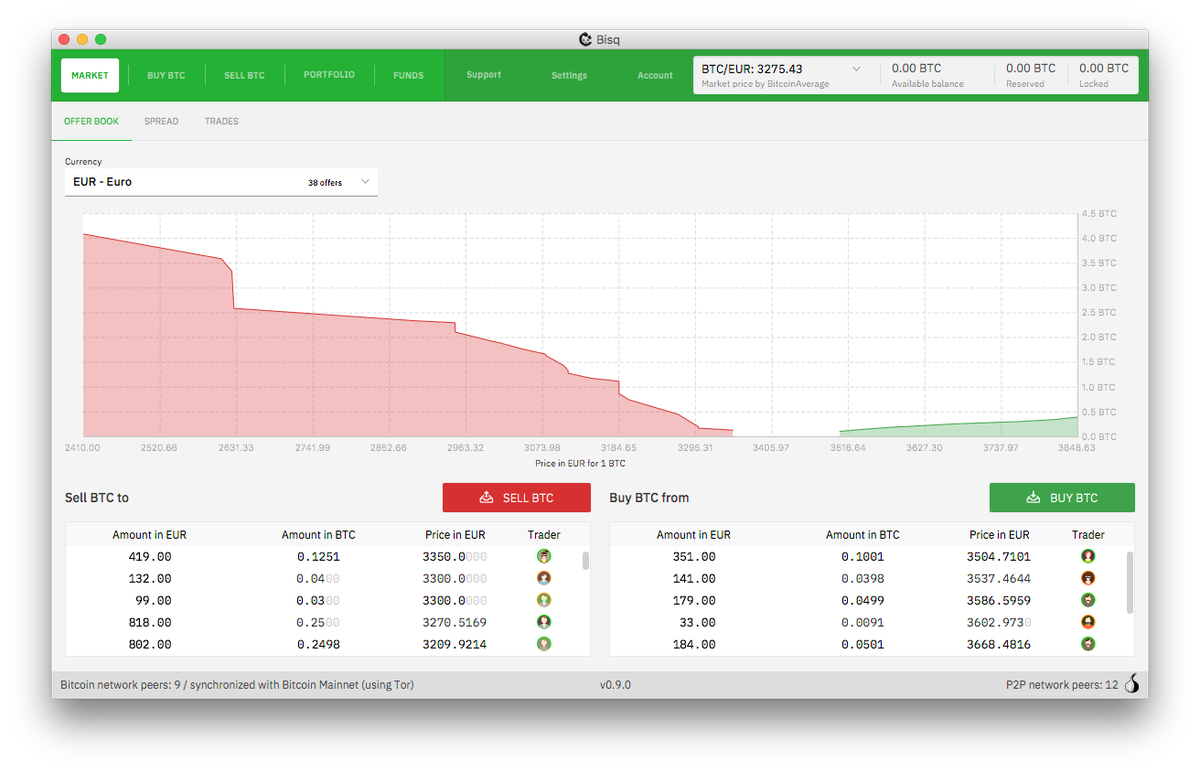Viewport: 1200px width, 772px height.
Task: Select buy offer row with 33.00 EUR
Action: pos(867,622)
